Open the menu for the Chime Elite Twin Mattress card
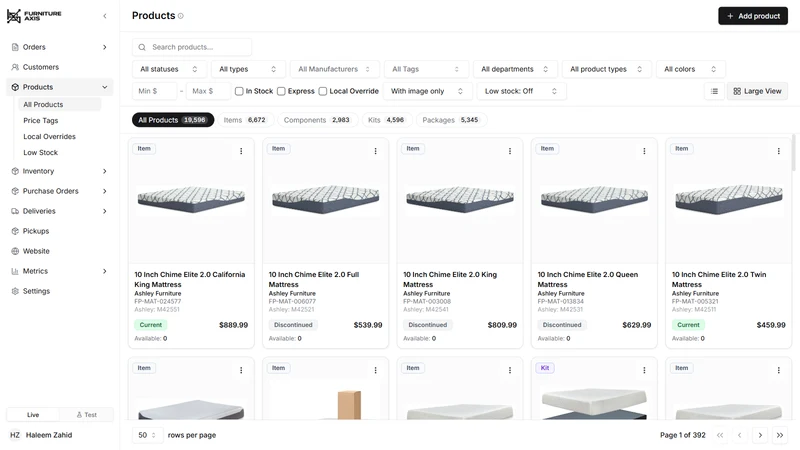The width and height of the screenshot is (800, 450). click(779, 151)
